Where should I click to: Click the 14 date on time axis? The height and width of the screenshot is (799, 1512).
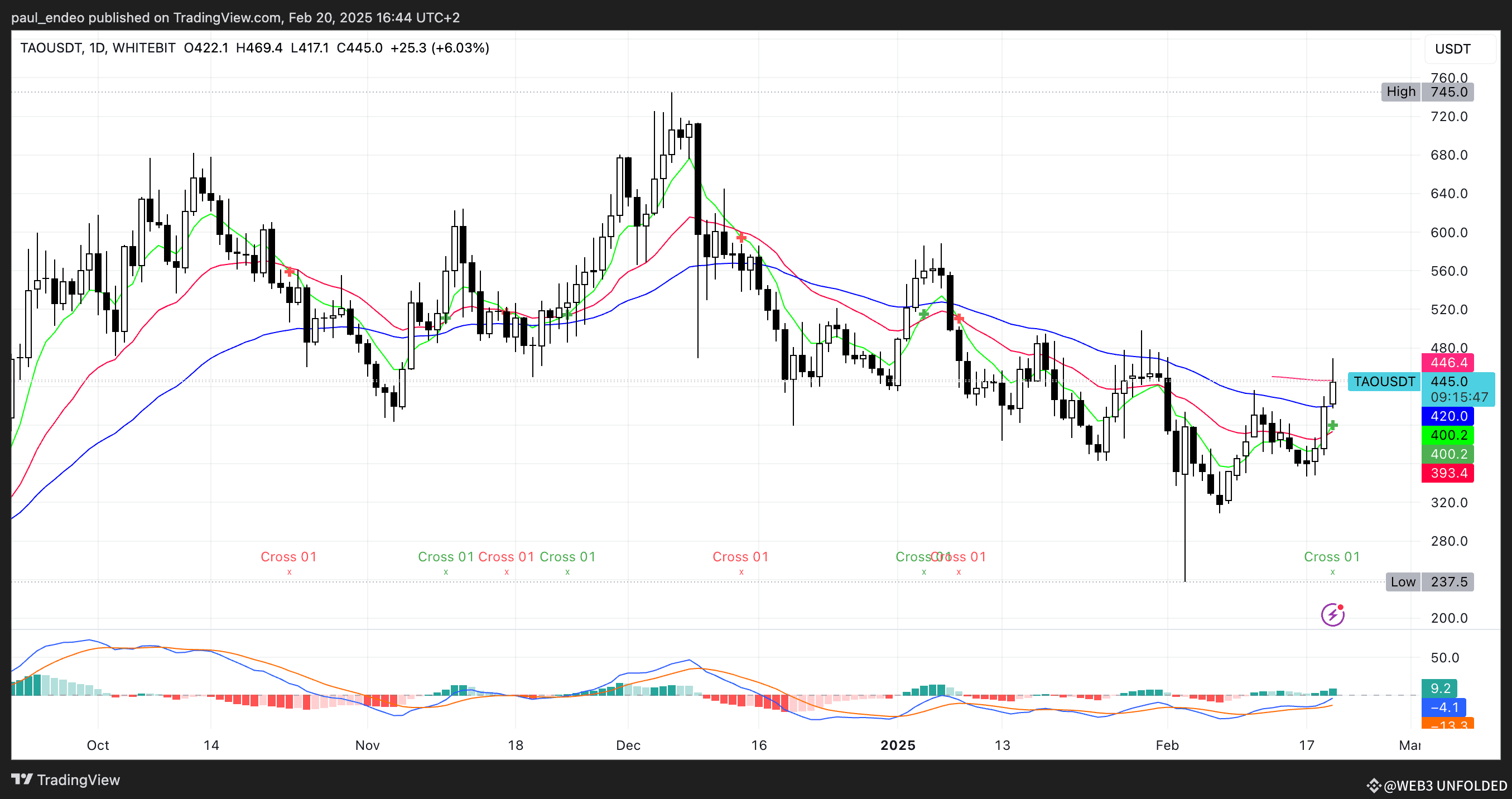tap(211, 745)
